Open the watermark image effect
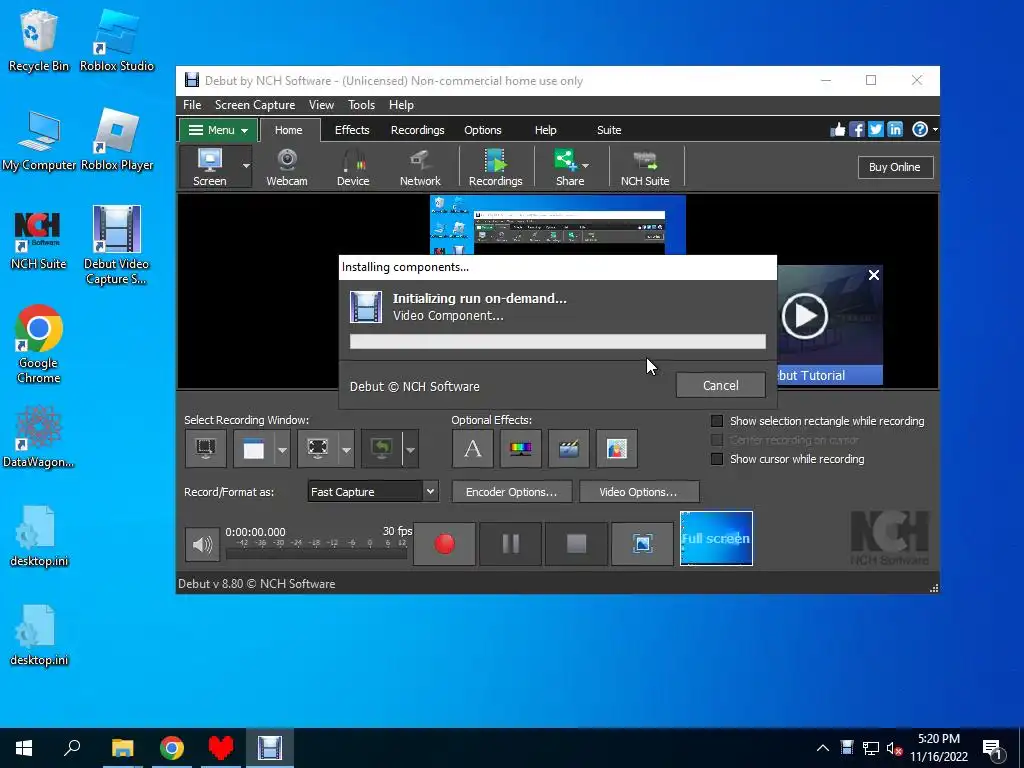 616,449
